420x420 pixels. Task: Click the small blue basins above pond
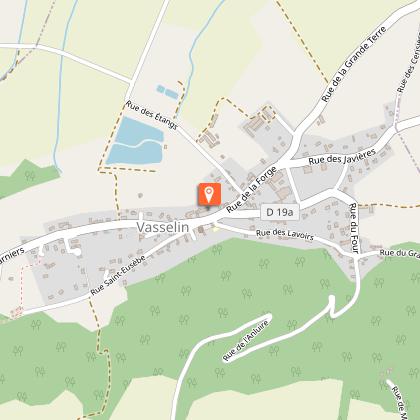(x=168, y=92)
